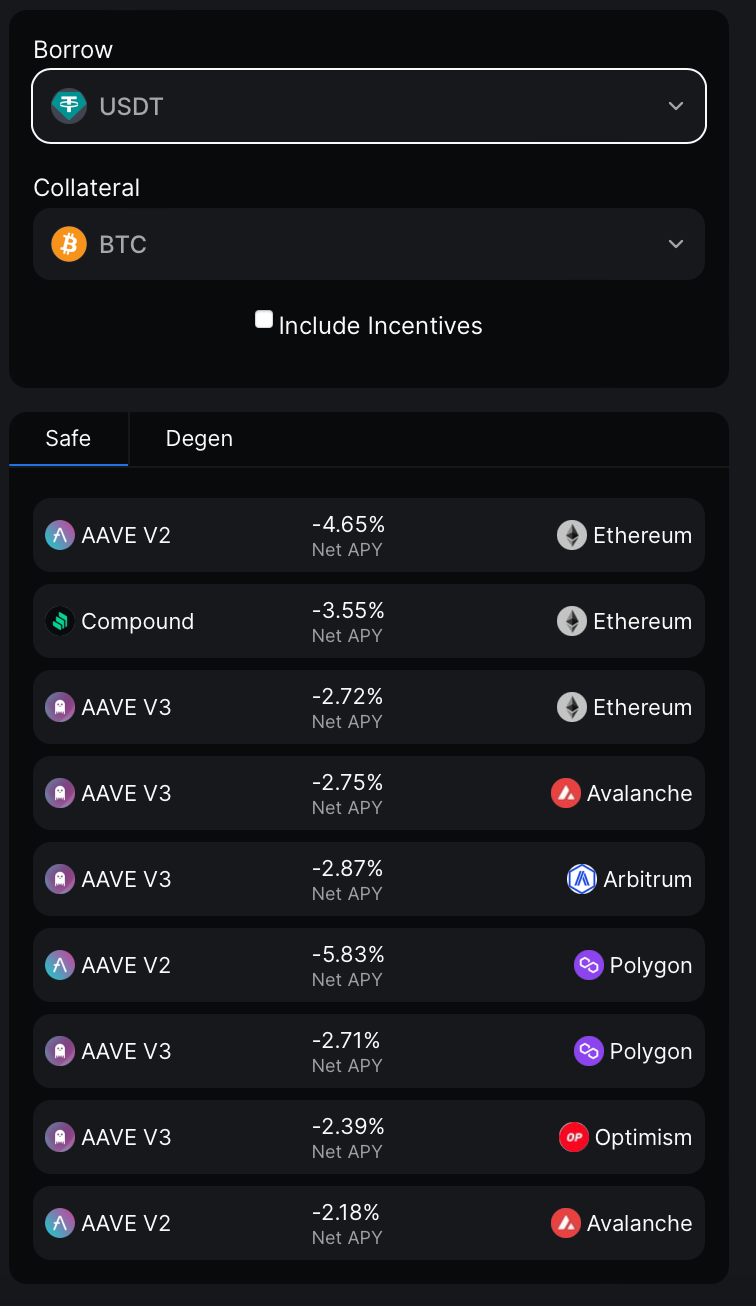Click the Compound protocol logo icon
Viewport: 756px width, 1306px height.
60,621
